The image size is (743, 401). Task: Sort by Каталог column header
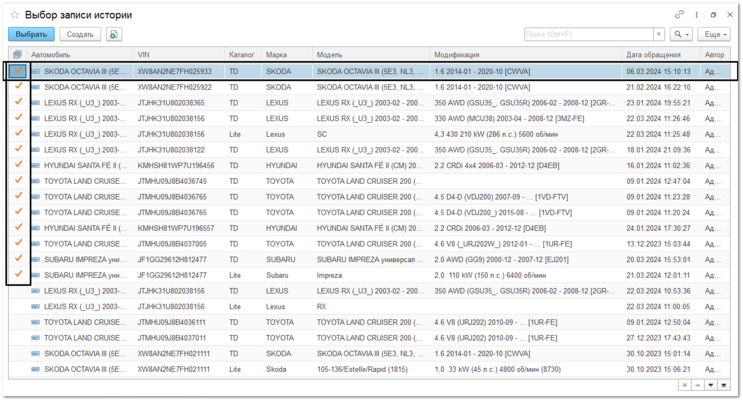click(243, 55)
